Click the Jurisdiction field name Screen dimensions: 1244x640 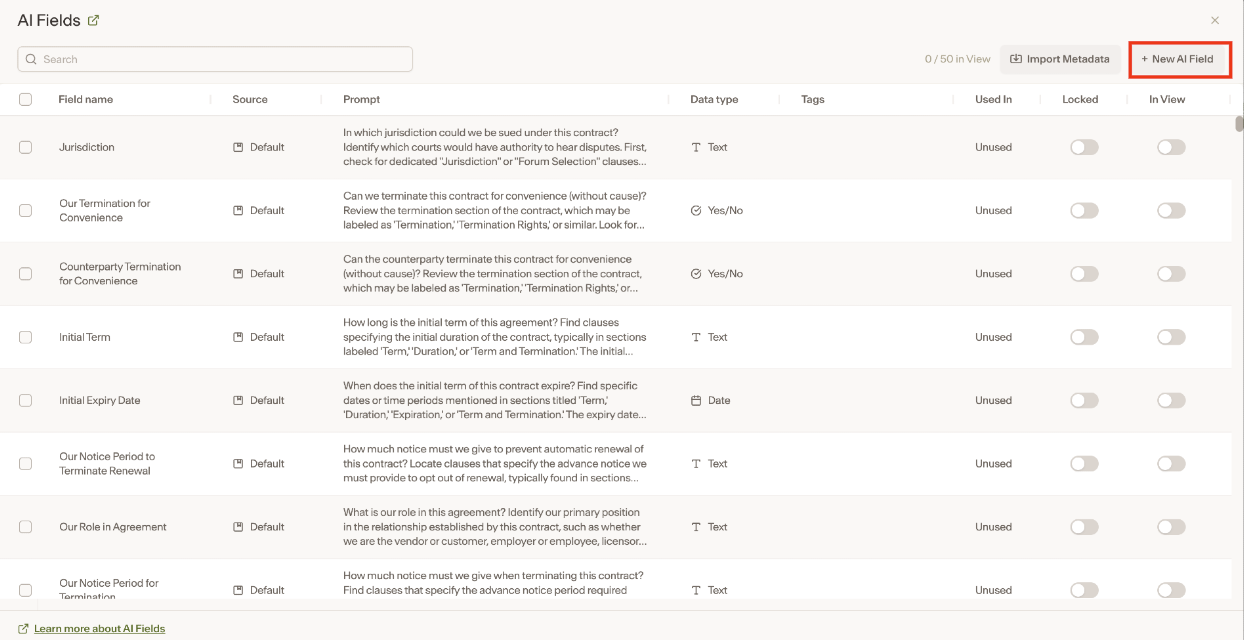pos(87,147)
